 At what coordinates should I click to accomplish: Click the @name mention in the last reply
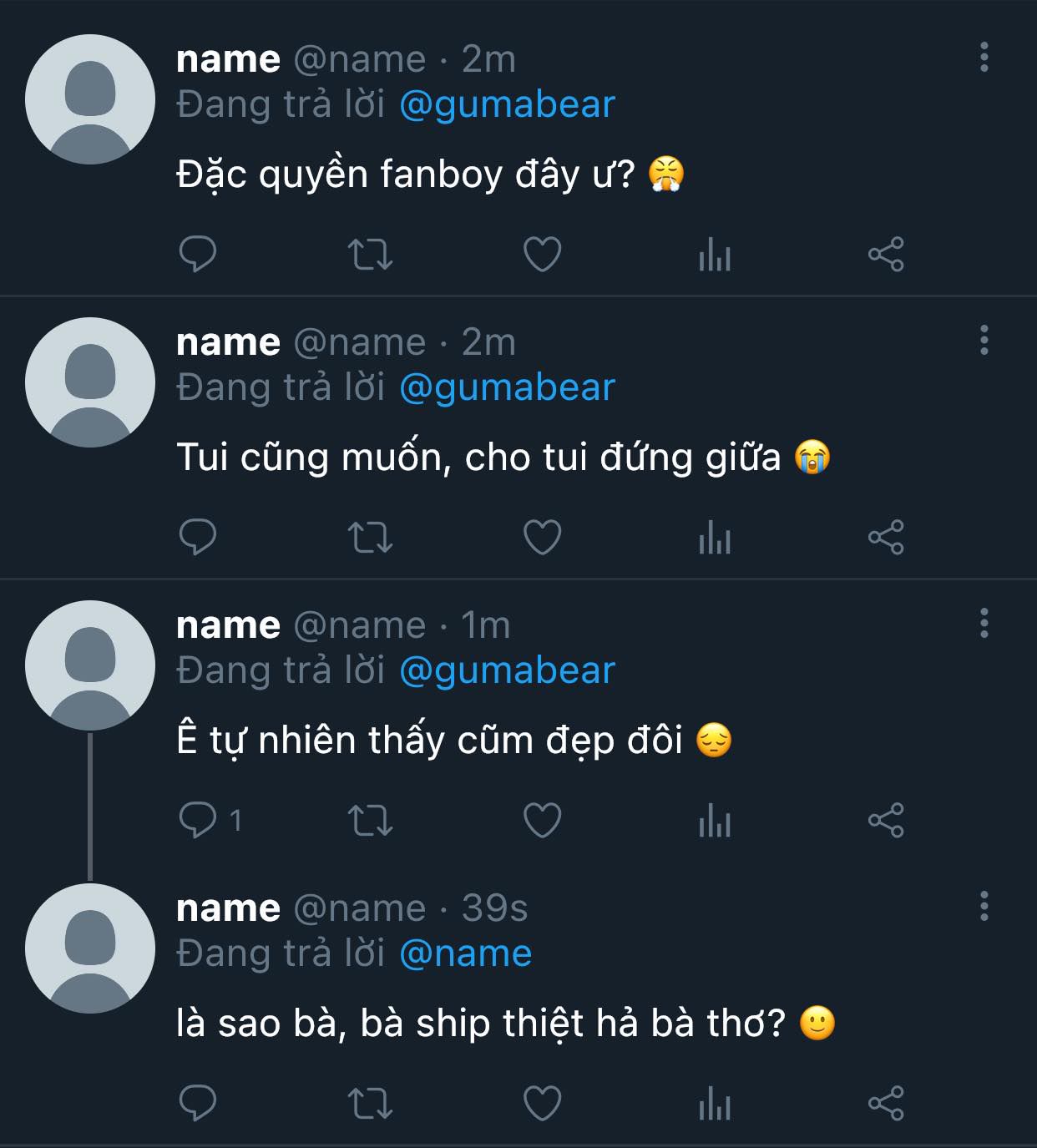click(x=465, y=953)
